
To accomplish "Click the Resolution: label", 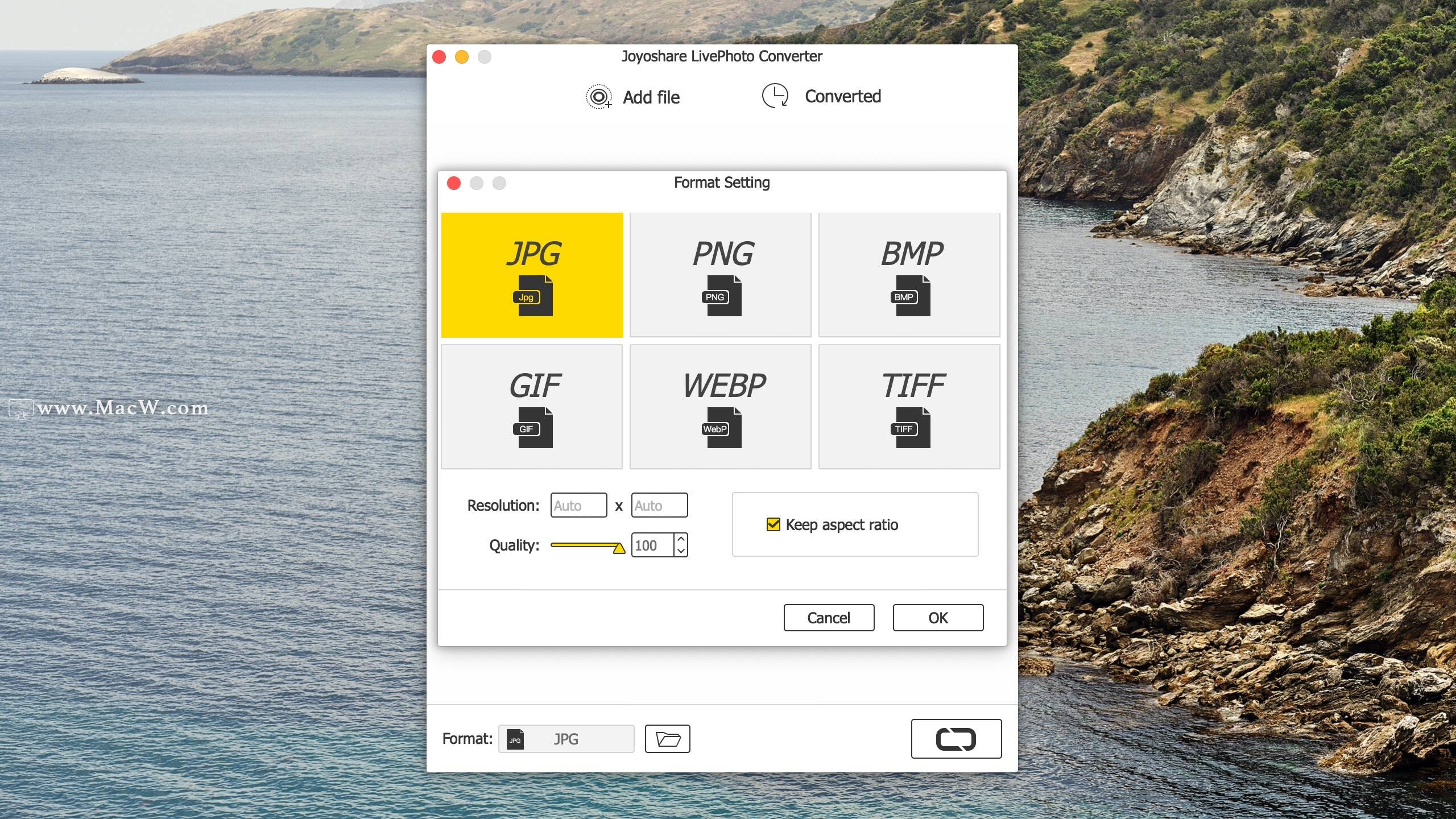I will [x=503, y=505].
